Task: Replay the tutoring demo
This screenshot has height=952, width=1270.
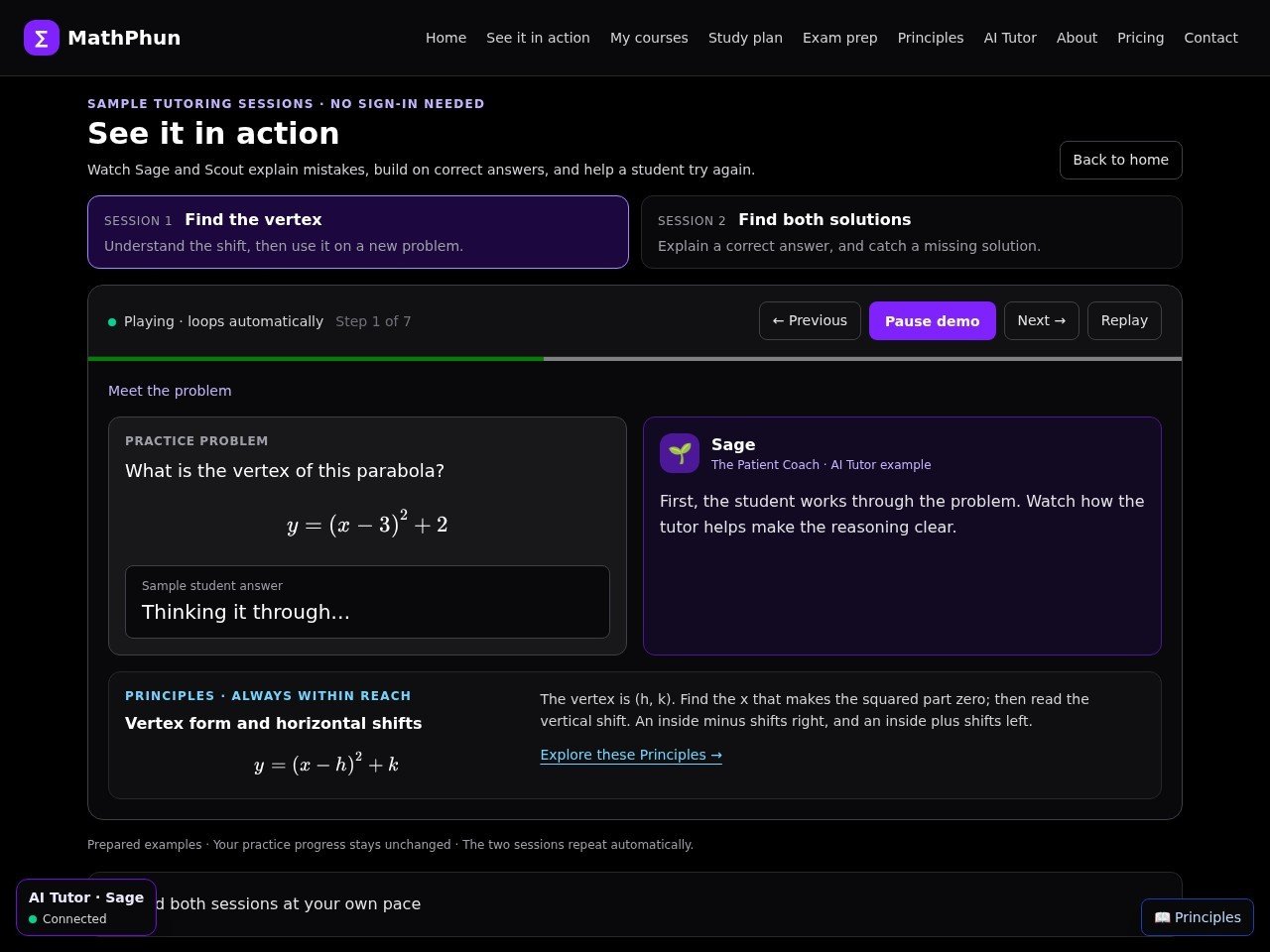Action: tap(1124, 320)
